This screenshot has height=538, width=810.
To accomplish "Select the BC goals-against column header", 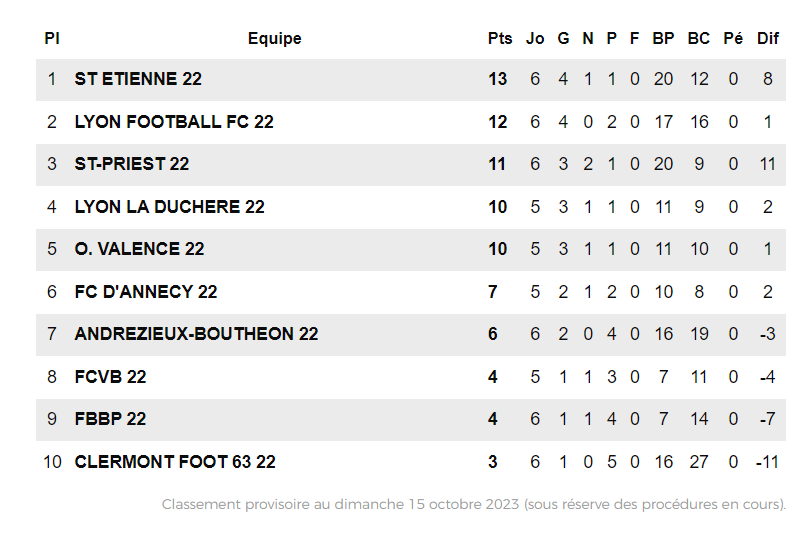I will pyautogui.click(x=699, y=39).
